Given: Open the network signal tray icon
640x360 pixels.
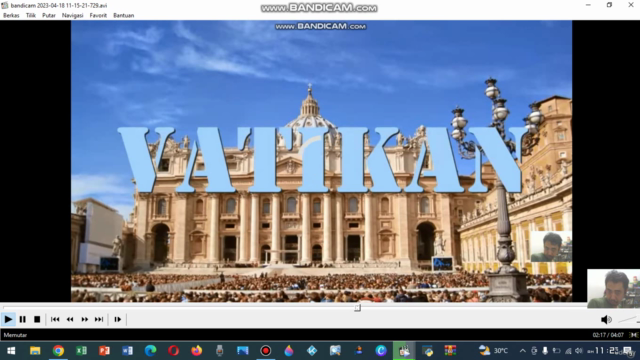Looking at the screenshot, I should click(x=568, y=351).
